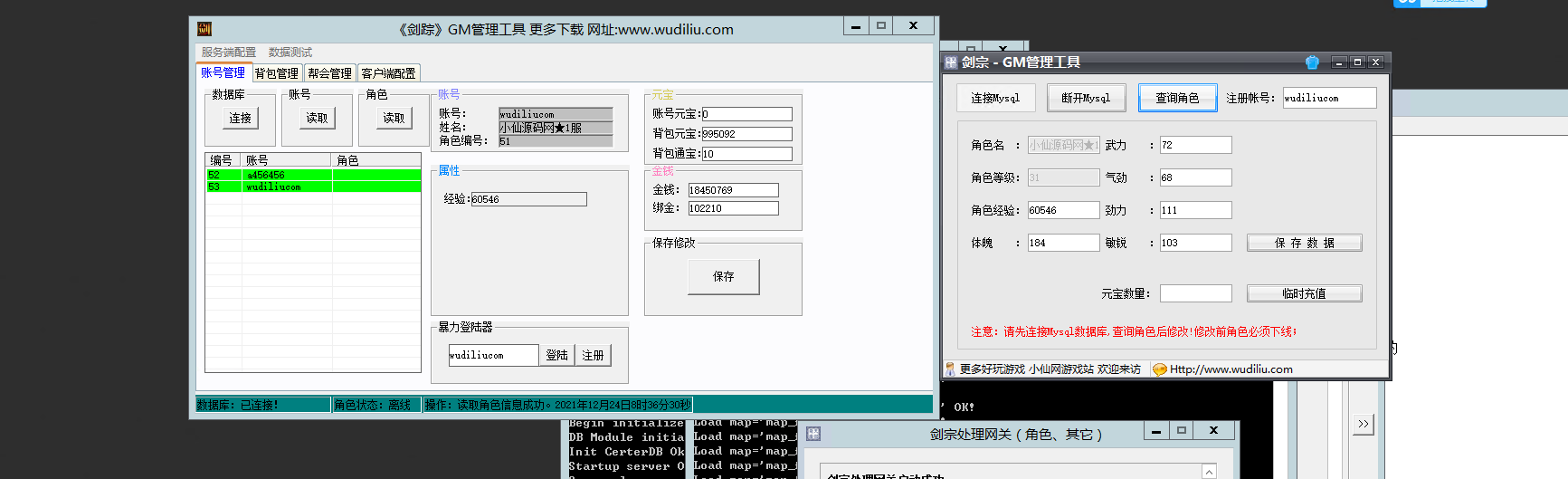Click the 保存 button under 保存修改

pos(724,277)
